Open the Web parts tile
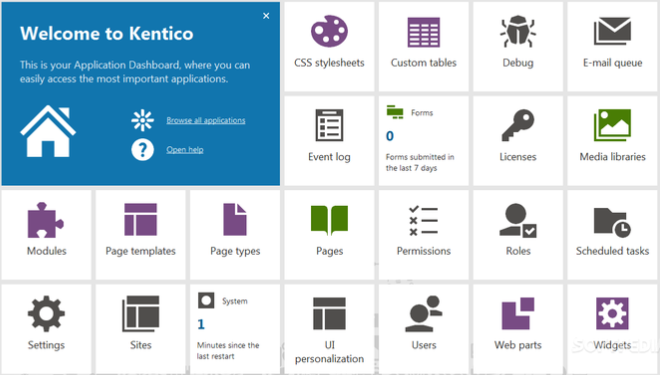Viewport: 660px width, 375px height. [518, 329]
